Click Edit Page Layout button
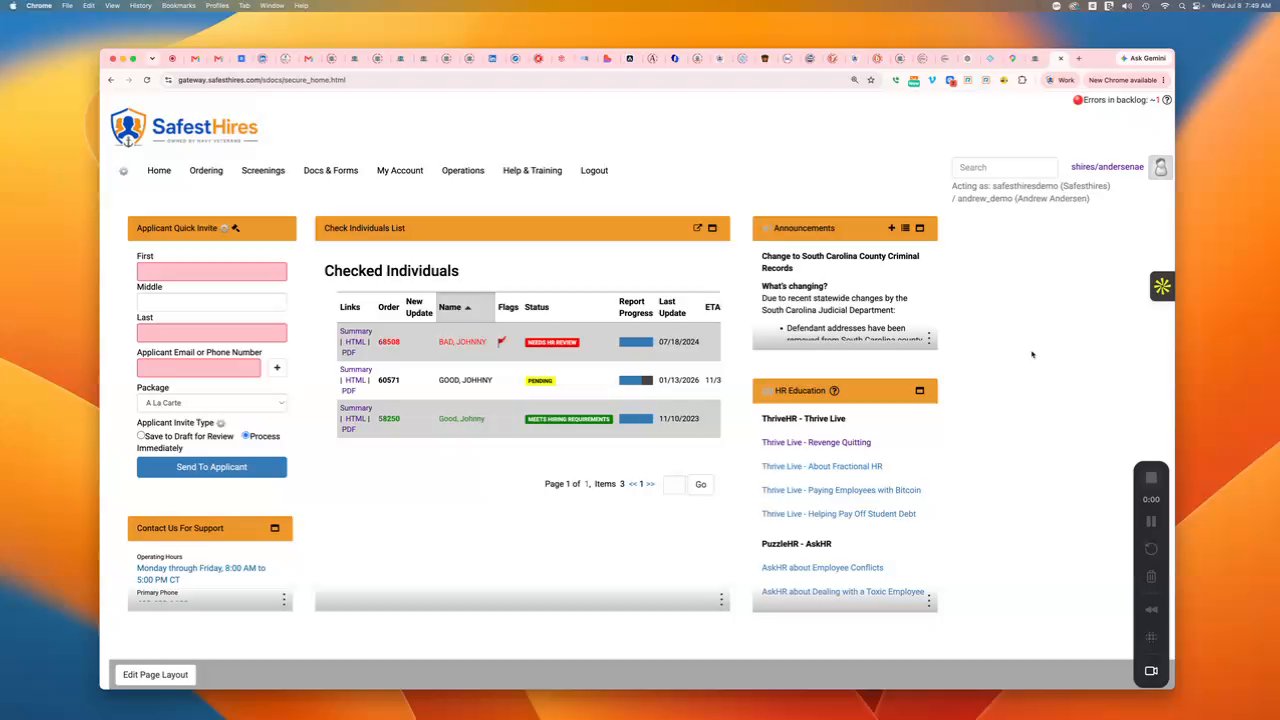Image resolution: width=1280 pixels, height=720 pixels. pos(155,675)
